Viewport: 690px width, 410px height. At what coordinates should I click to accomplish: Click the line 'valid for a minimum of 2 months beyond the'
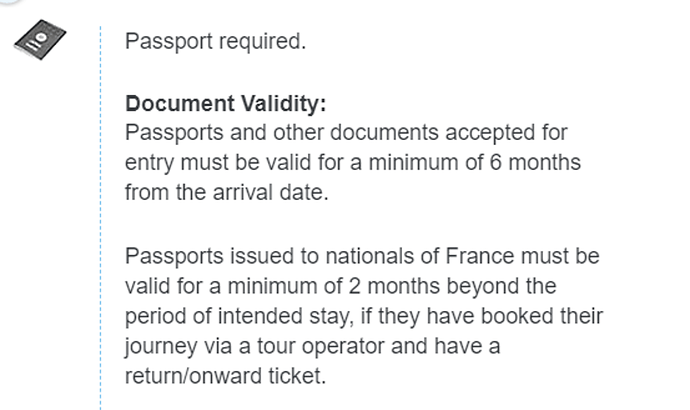(x=341, y=286)
